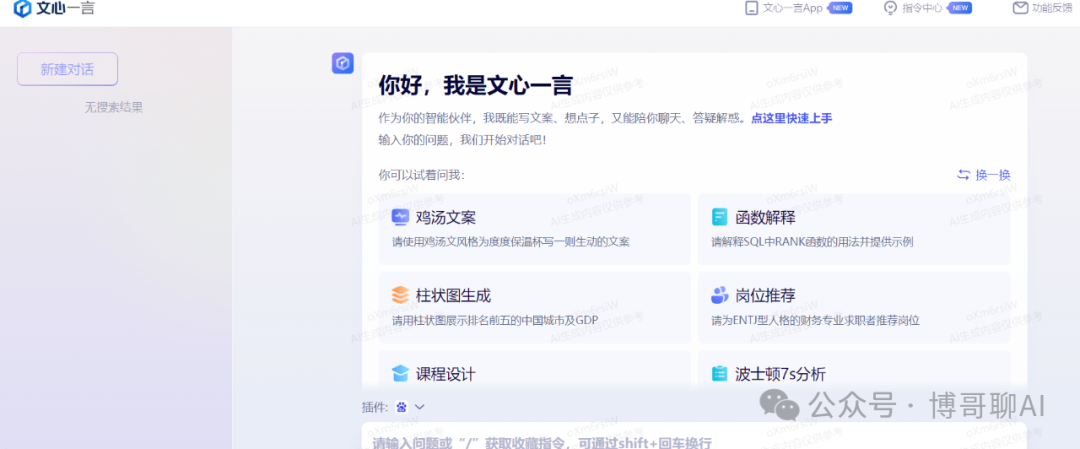Viewport: 1080px width, 449px height.
Task: Select the 鸡汤文案 suggestion title
Action: 446,218
